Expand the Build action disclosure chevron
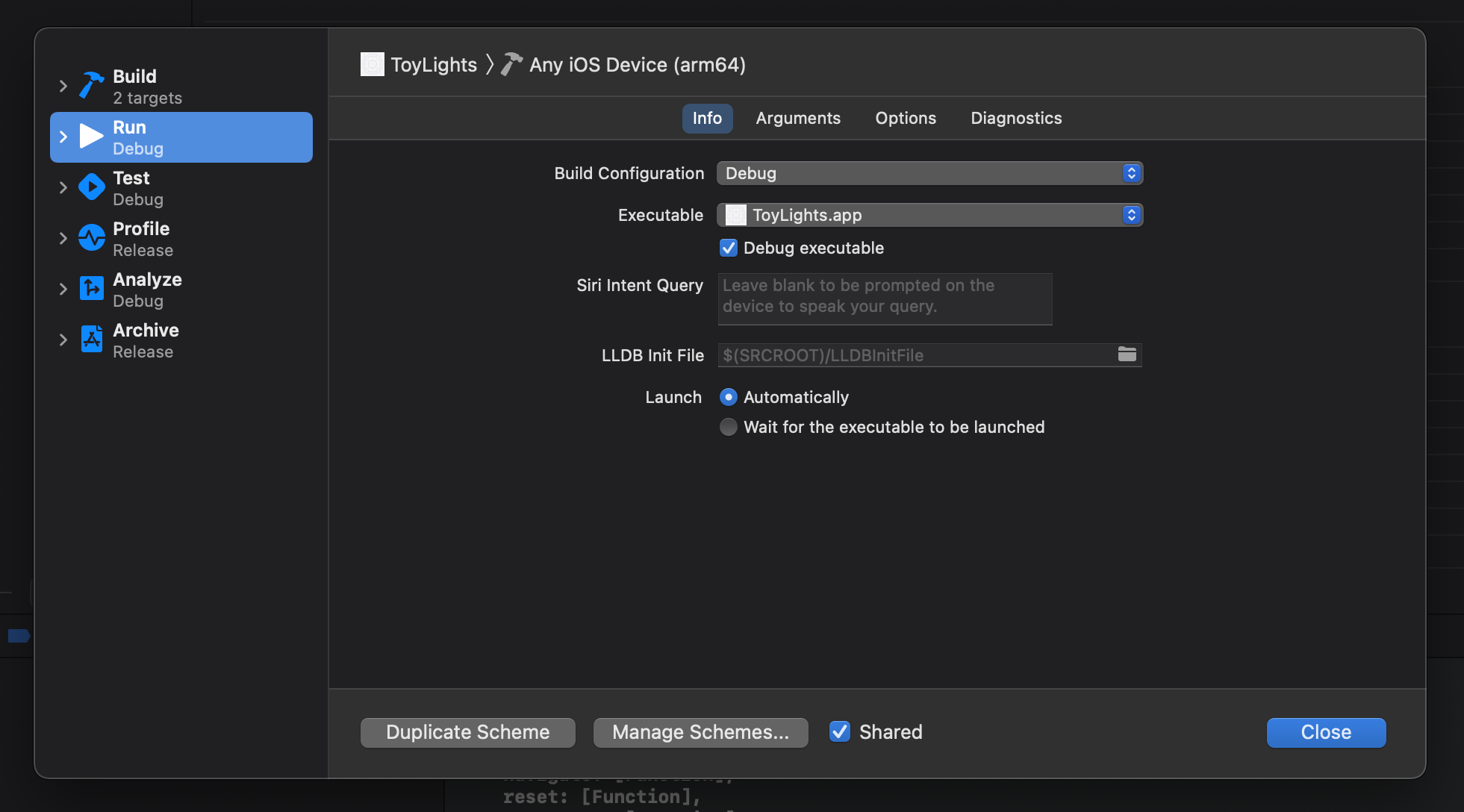This screenshot has width=1464, height=812. (63, 86)
